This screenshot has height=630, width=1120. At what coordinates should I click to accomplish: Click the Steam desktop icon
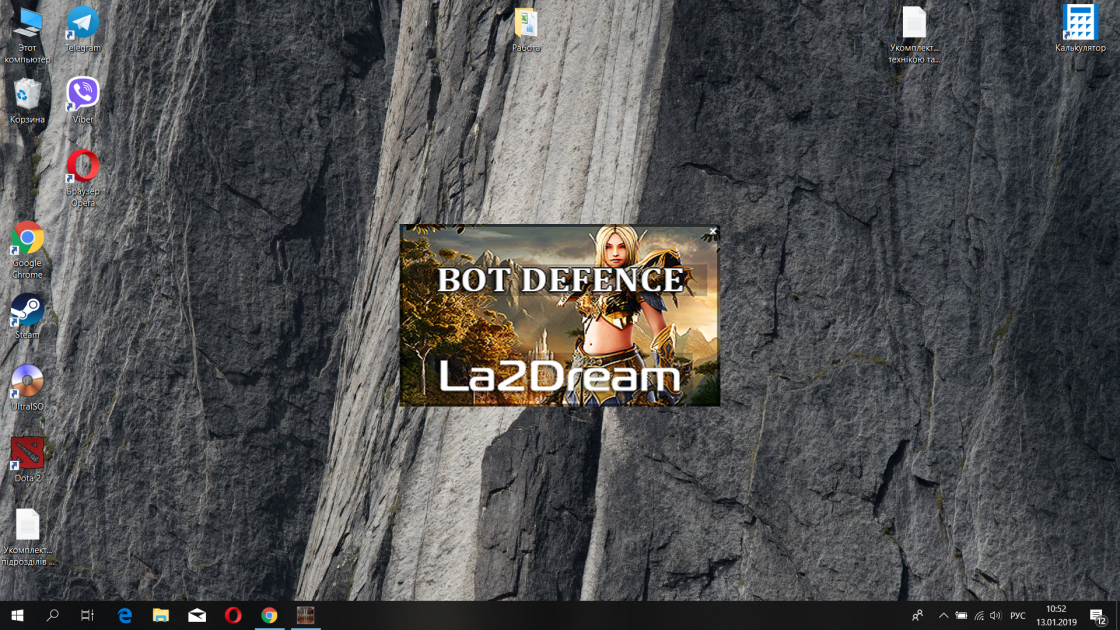[27, 310]
